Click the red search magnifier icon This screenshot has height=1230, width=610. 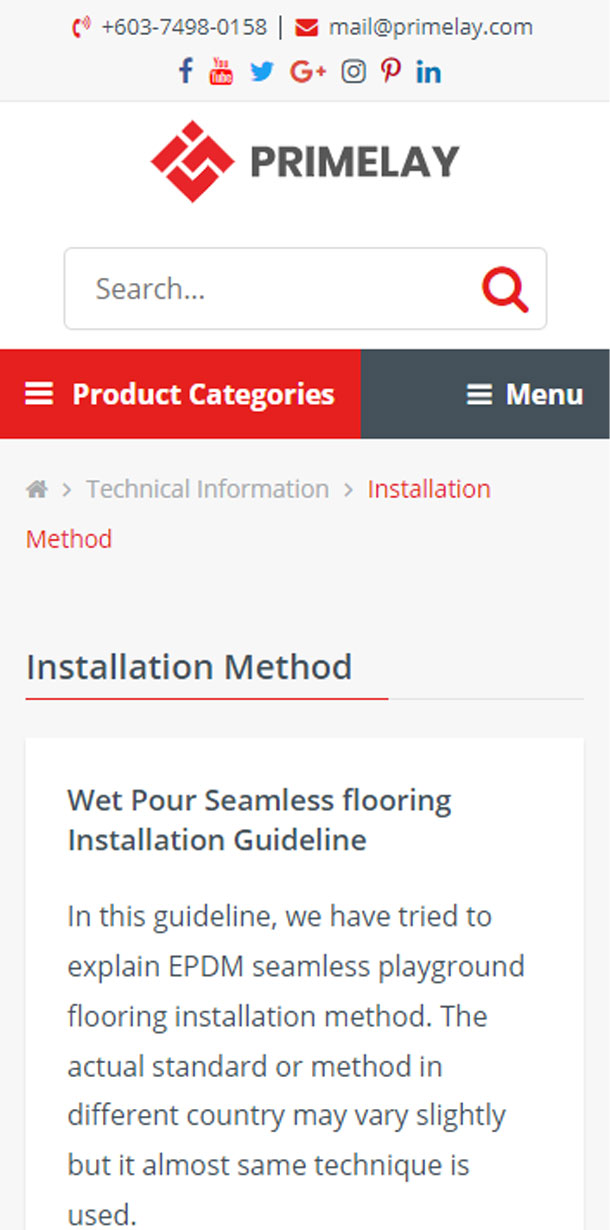point(505,289)
